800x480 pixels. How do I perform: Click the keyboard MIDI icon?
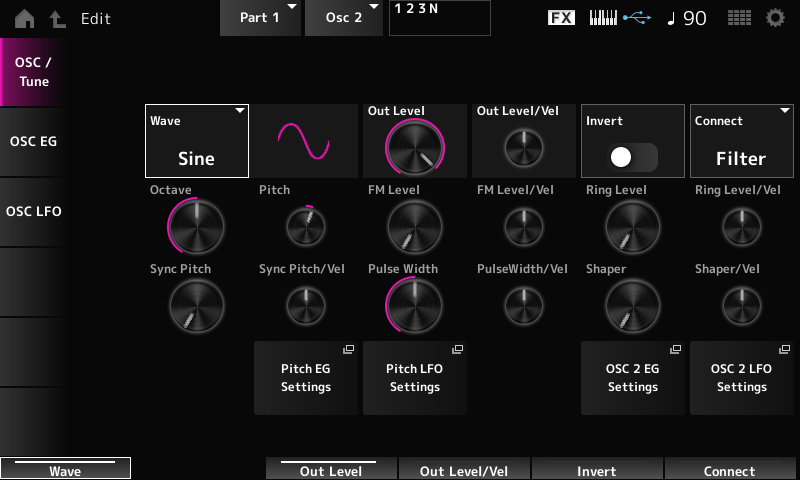[x=602, y=18]
